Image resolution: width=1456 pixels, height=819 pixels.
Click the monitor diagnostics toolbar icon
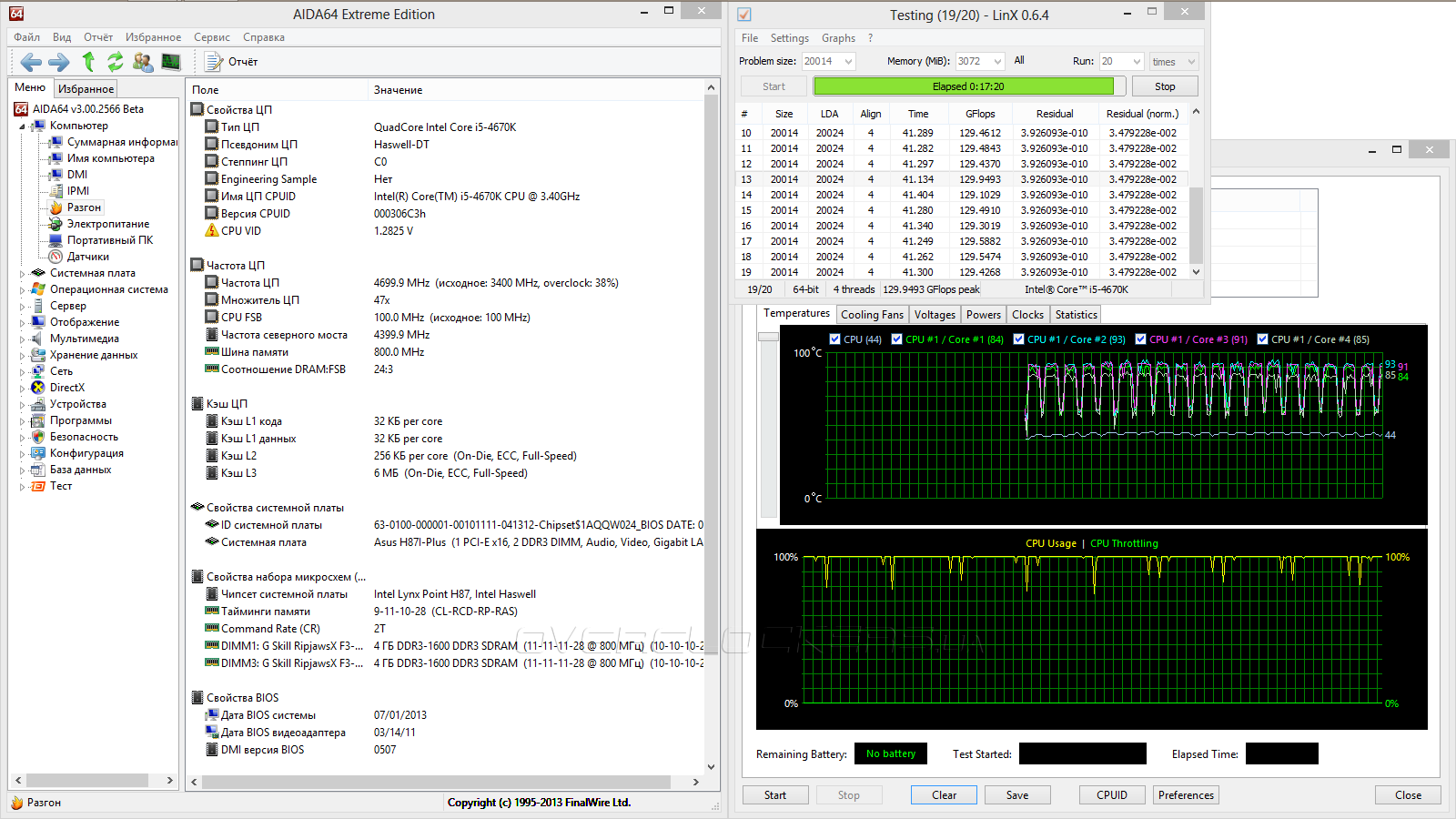pyautogui.click(x=171, y=62)
